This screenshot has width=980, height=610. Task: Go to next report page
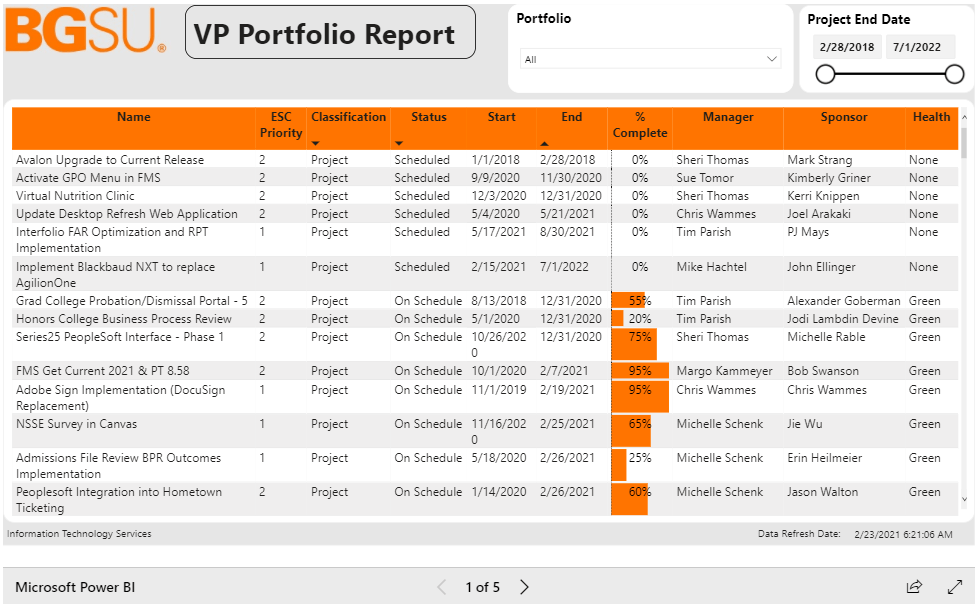(x=524, y=587)
